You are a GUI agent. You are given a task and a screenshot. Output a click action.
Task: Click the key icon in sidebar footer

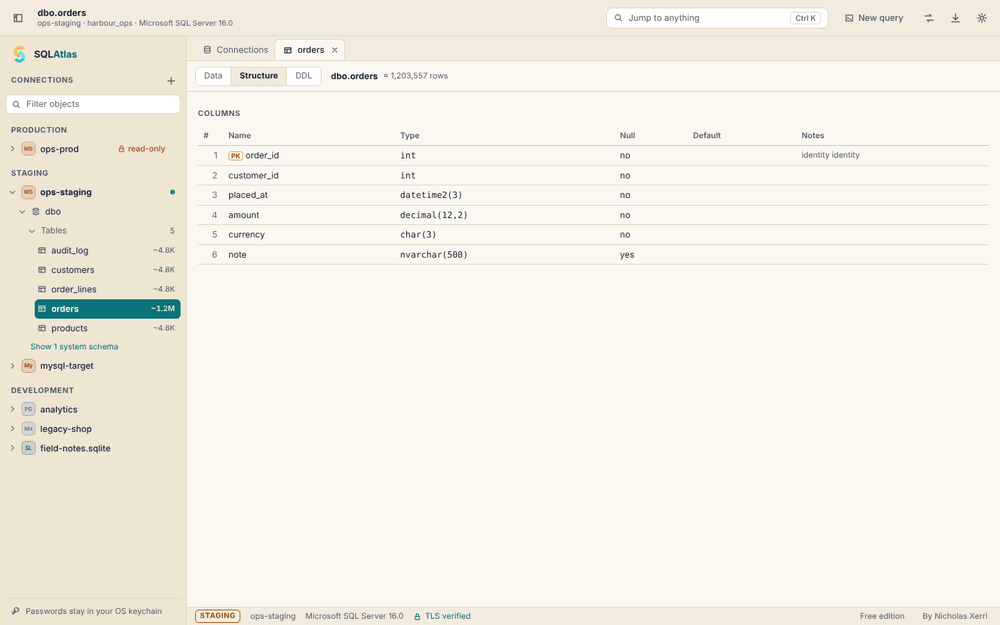pos(16,611)
